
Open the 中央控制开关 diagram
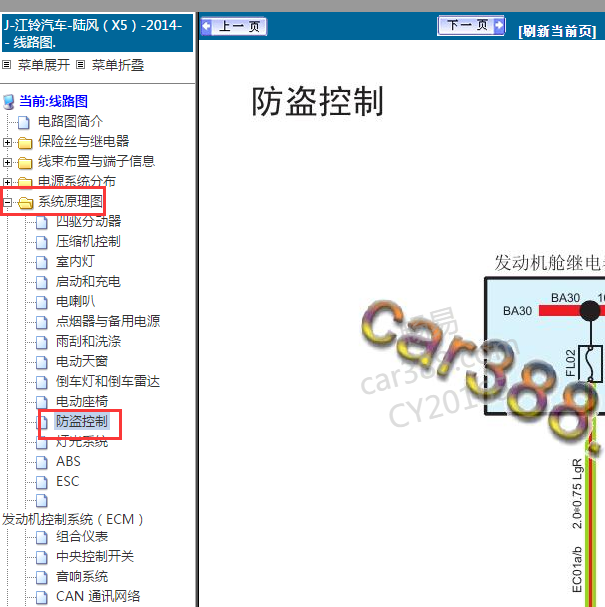pos(95,556)
